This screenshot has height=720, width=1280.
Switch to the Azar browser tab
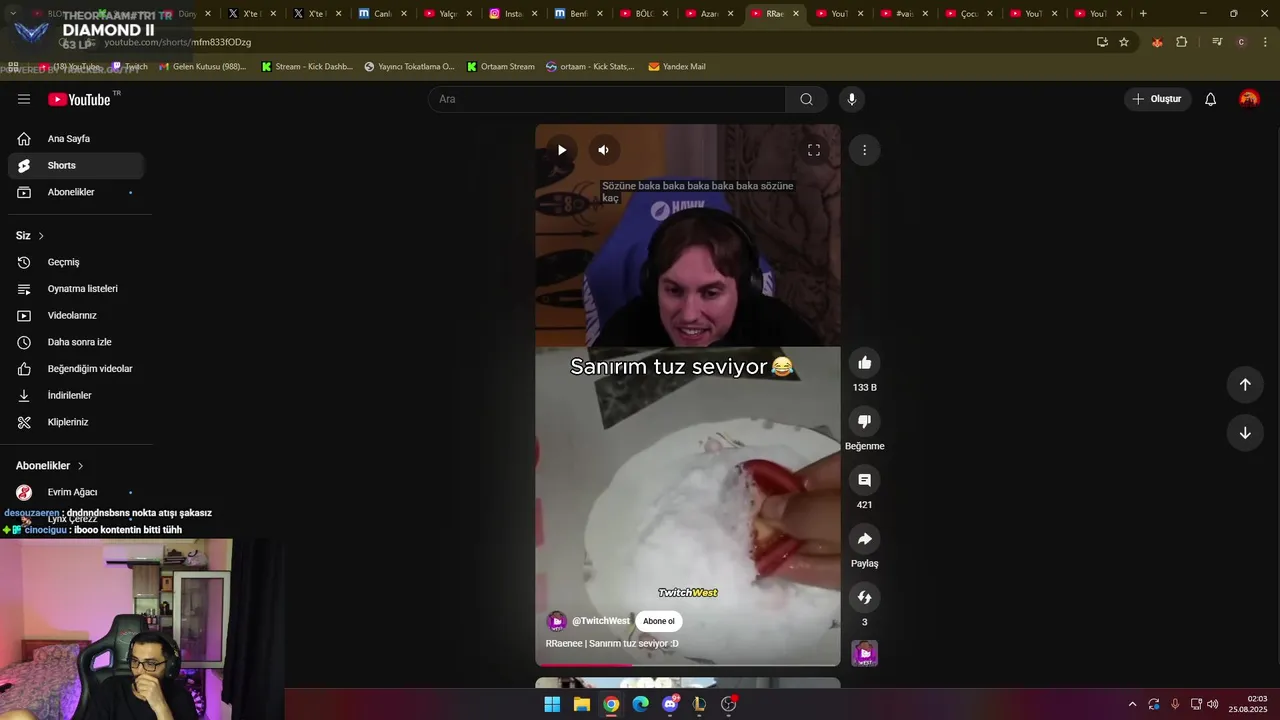coord(708,14)
